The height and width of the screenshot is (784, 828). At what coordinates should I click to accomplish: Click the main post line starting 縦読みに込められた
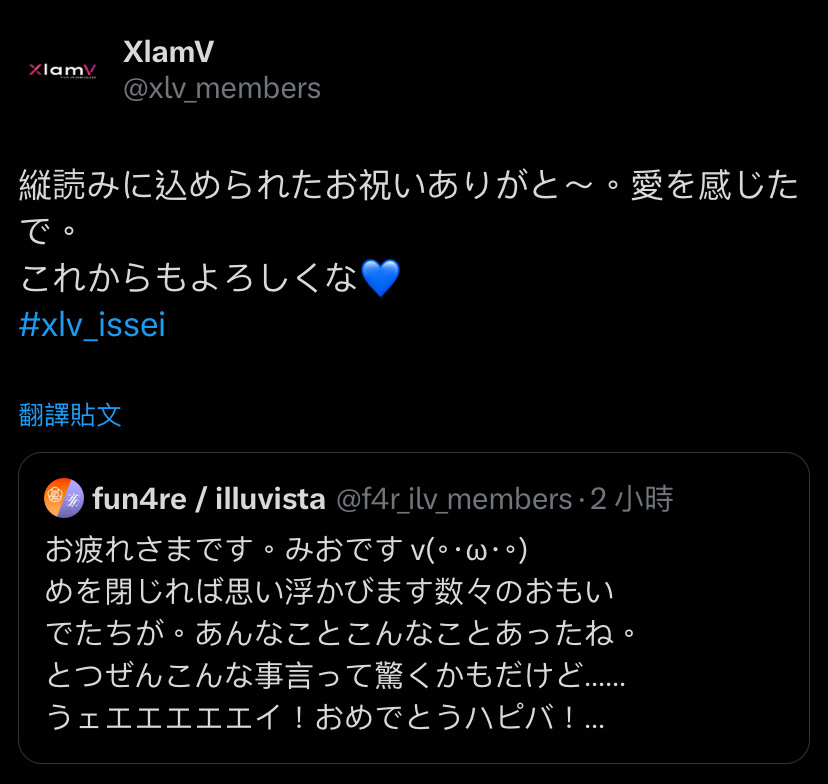pyautogui.click(x=409, y=185)
